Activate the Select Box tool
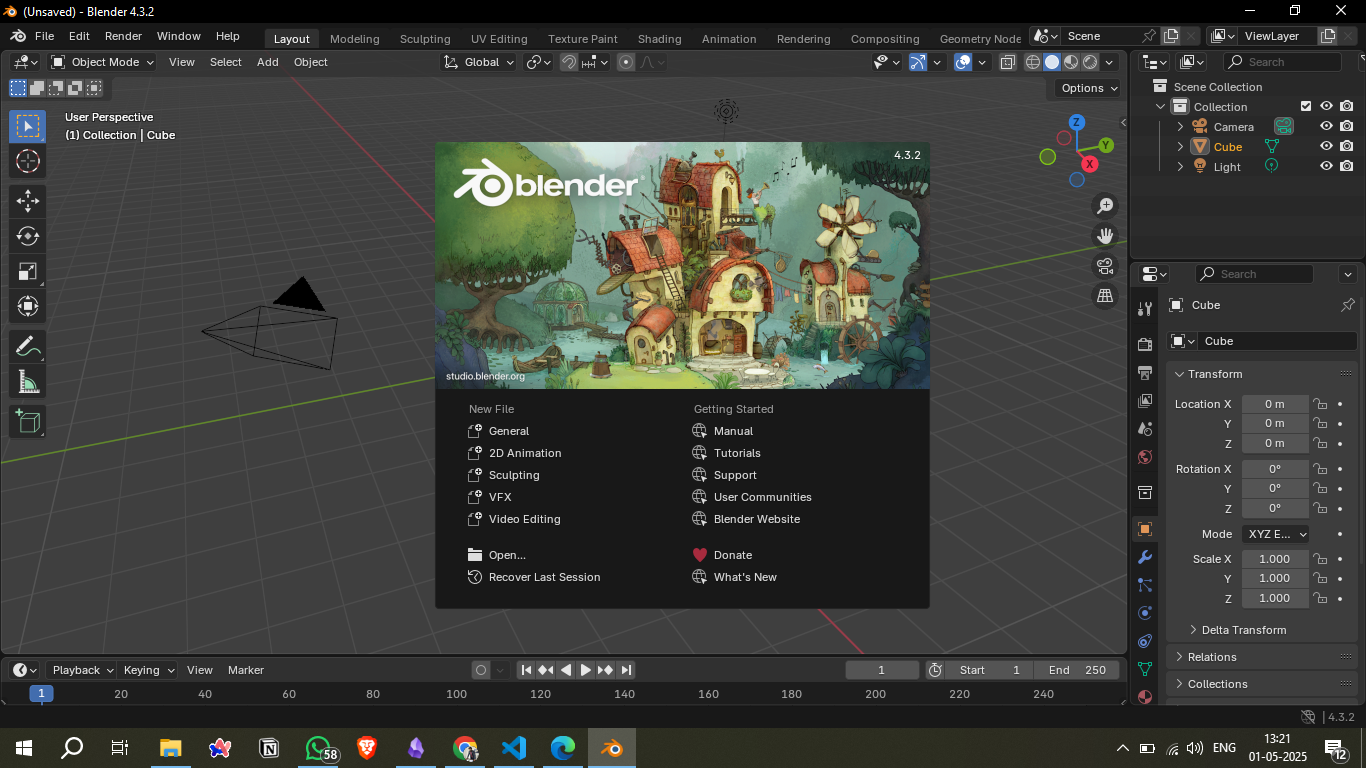Screen dimensions: 1366x768 pyautogui.click(x=27, y=126)
